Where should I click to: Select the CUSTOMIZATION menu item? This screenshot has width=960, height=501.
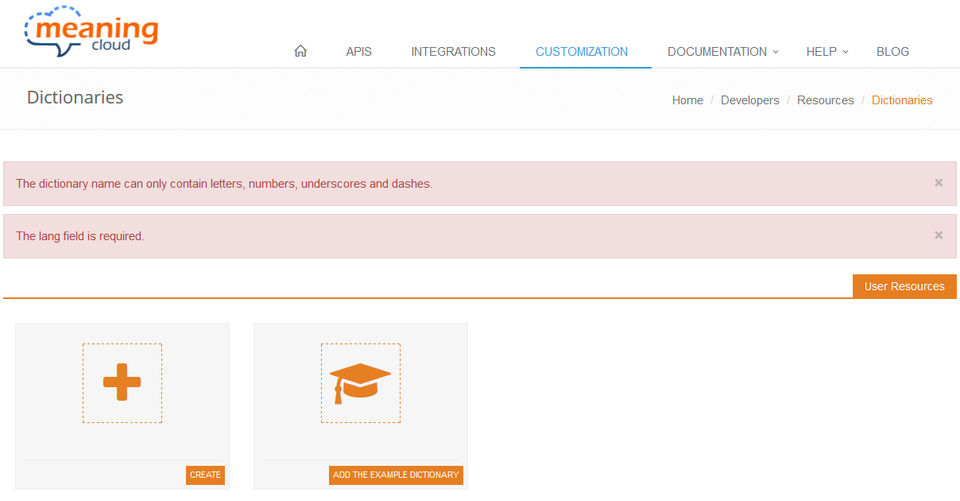tap(582, 51)
